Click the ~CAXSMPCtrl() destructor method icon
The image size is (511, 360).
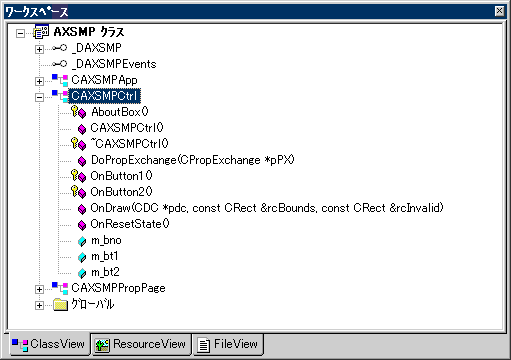(79, 144)
